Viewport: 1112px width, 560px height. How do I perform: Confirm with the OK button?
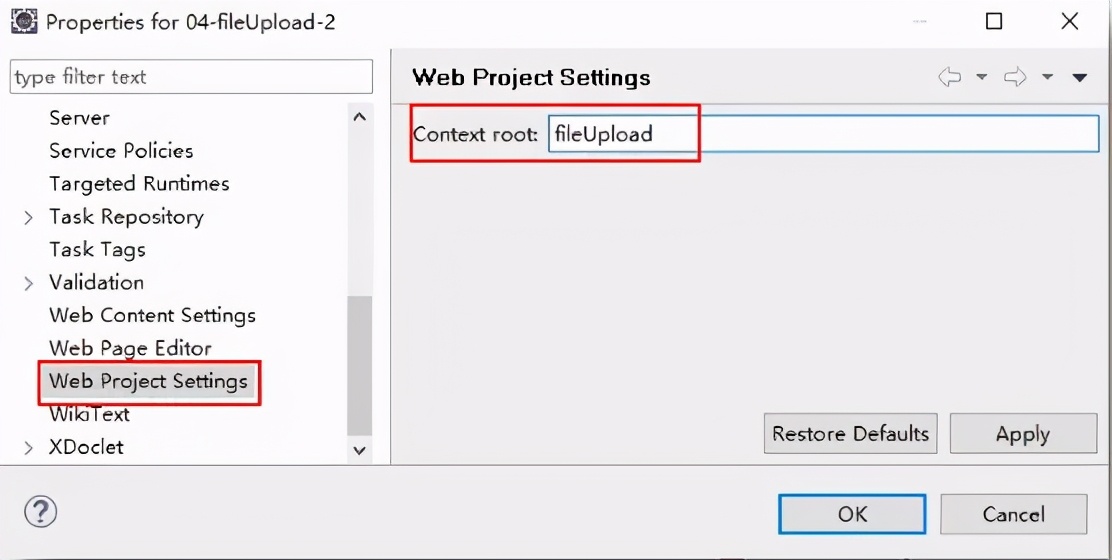tap(852, 514)
